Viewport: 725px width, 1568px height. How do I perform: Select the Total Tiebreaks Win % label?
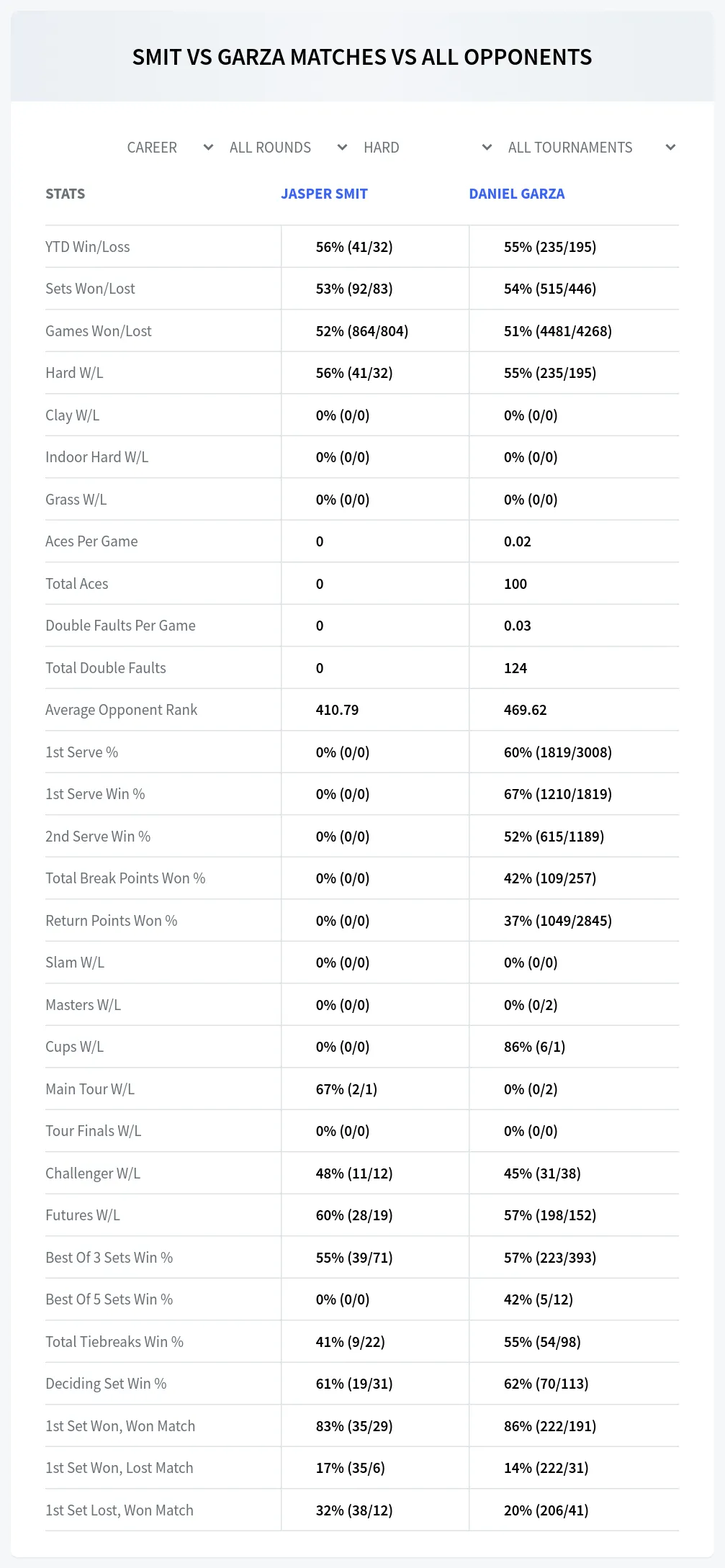point(114,1342)
